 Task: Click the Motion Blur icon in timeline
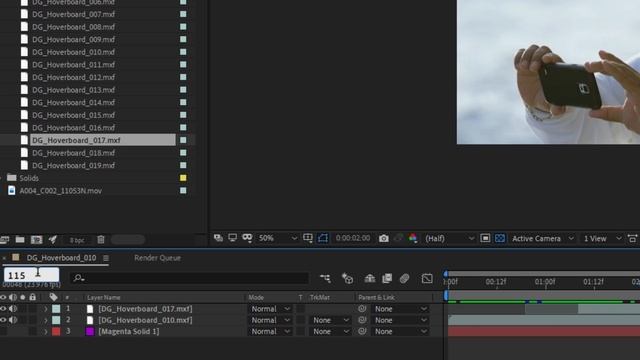coord(404,278)
